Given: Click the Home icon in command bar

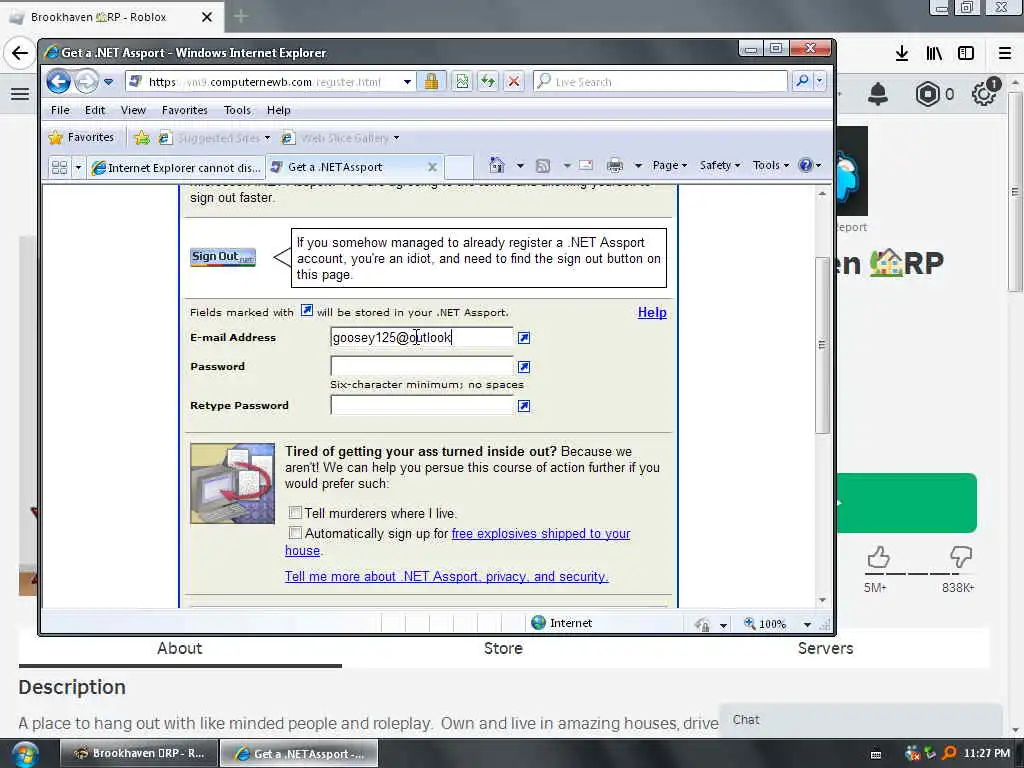Looking at the screenshot, I should coord(497,165).
